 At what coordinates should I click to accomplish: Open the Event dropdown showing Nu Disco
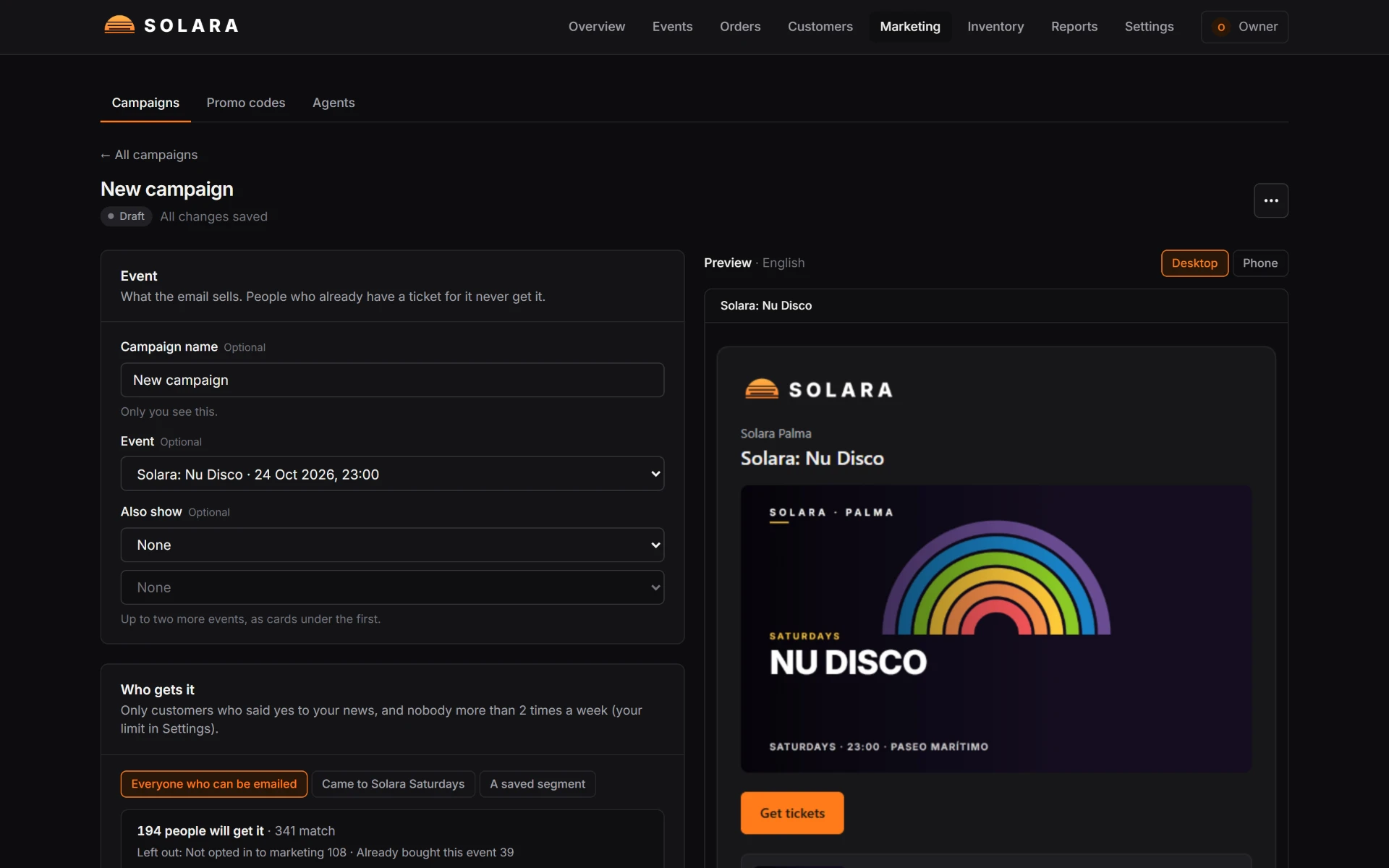392,474
